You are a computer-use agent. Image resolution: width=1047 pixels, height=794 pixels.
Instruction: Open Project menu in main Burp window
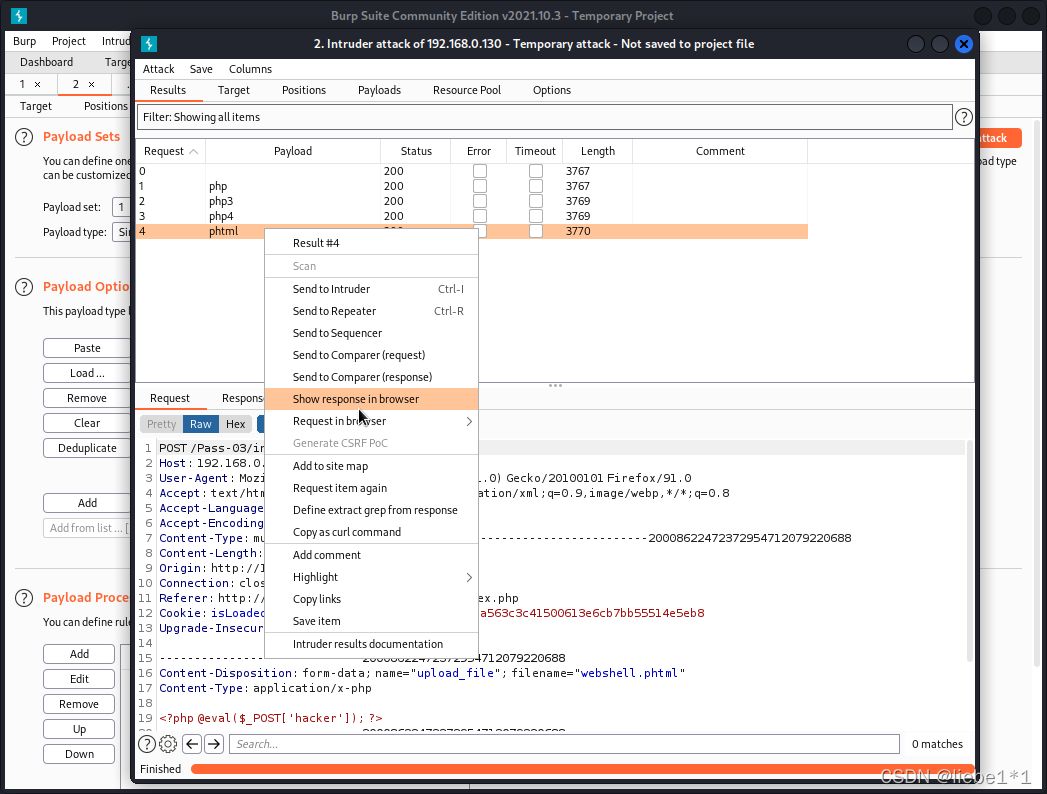point(69,41)
